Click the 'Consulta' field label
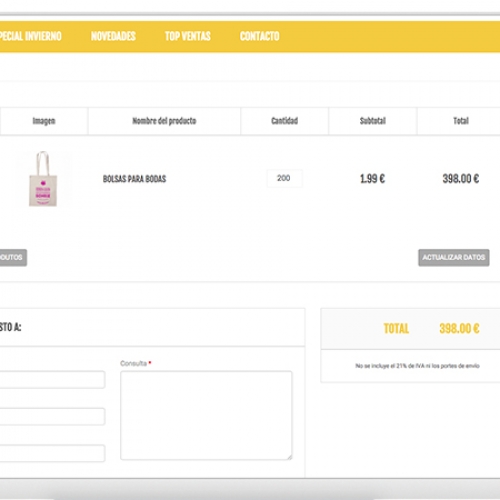The width and height of the screenshot is (500, 500). 133,363
